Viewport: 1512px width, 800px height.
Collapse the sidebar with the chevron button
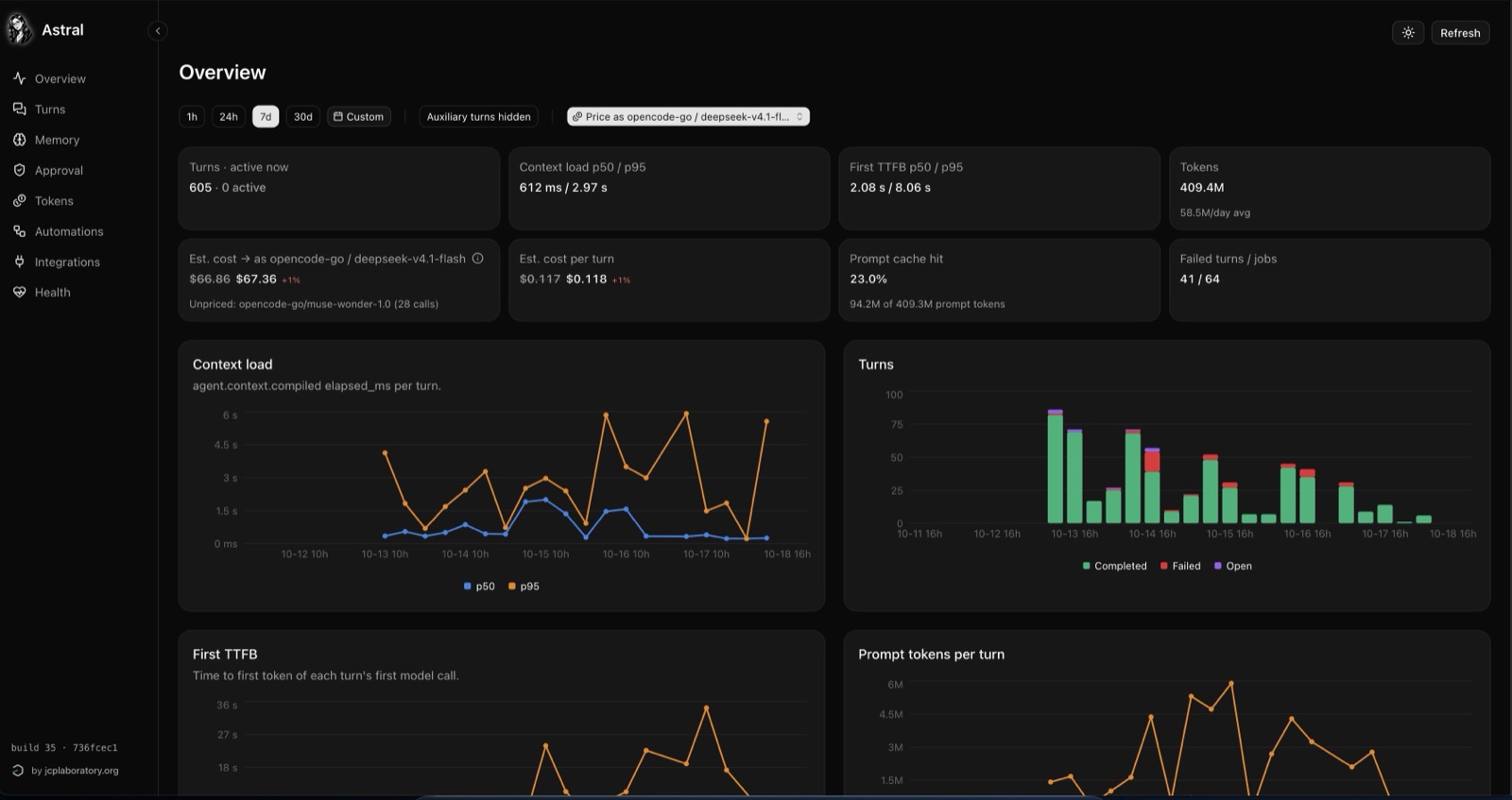pyautogui.click(x=158, y=31)
